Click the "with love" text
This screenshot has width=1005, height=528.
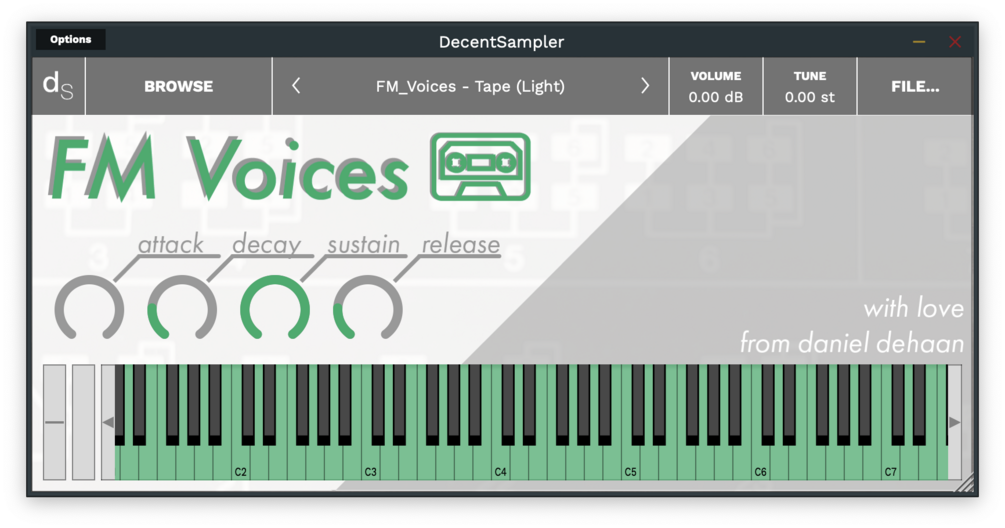pyautogui.click(x=913, y=308)
